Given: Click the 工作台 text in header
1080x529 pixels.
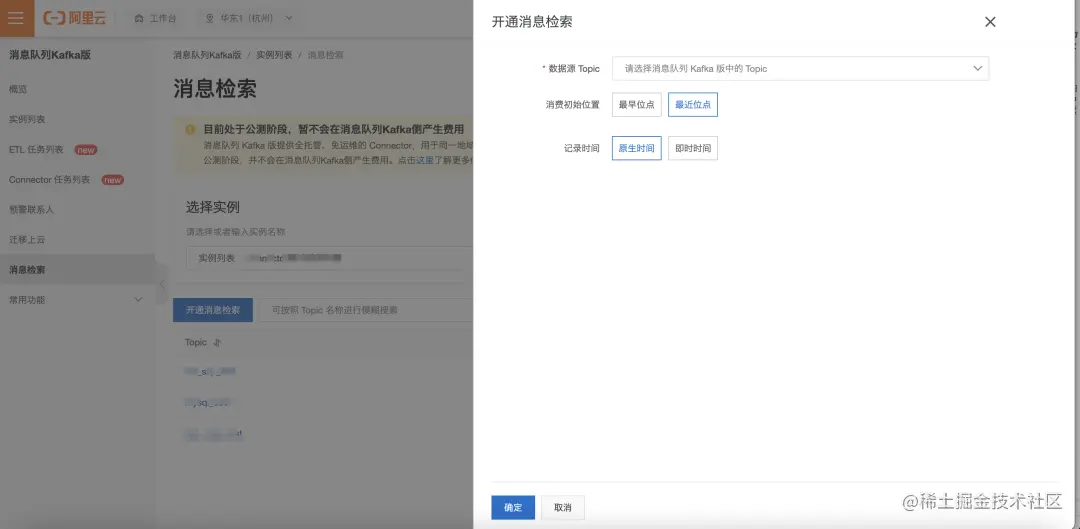Looking at the screenshot, I should pyautogui.click(x=163, y=19).
